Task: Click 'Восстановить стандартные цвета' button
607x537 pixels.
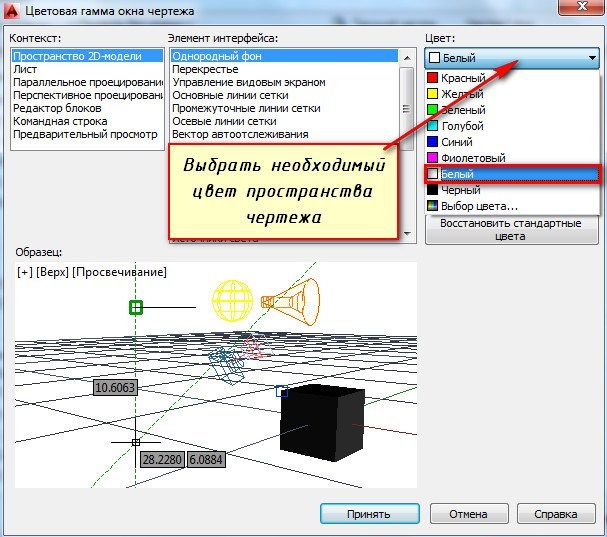Action: click(511, 230)
